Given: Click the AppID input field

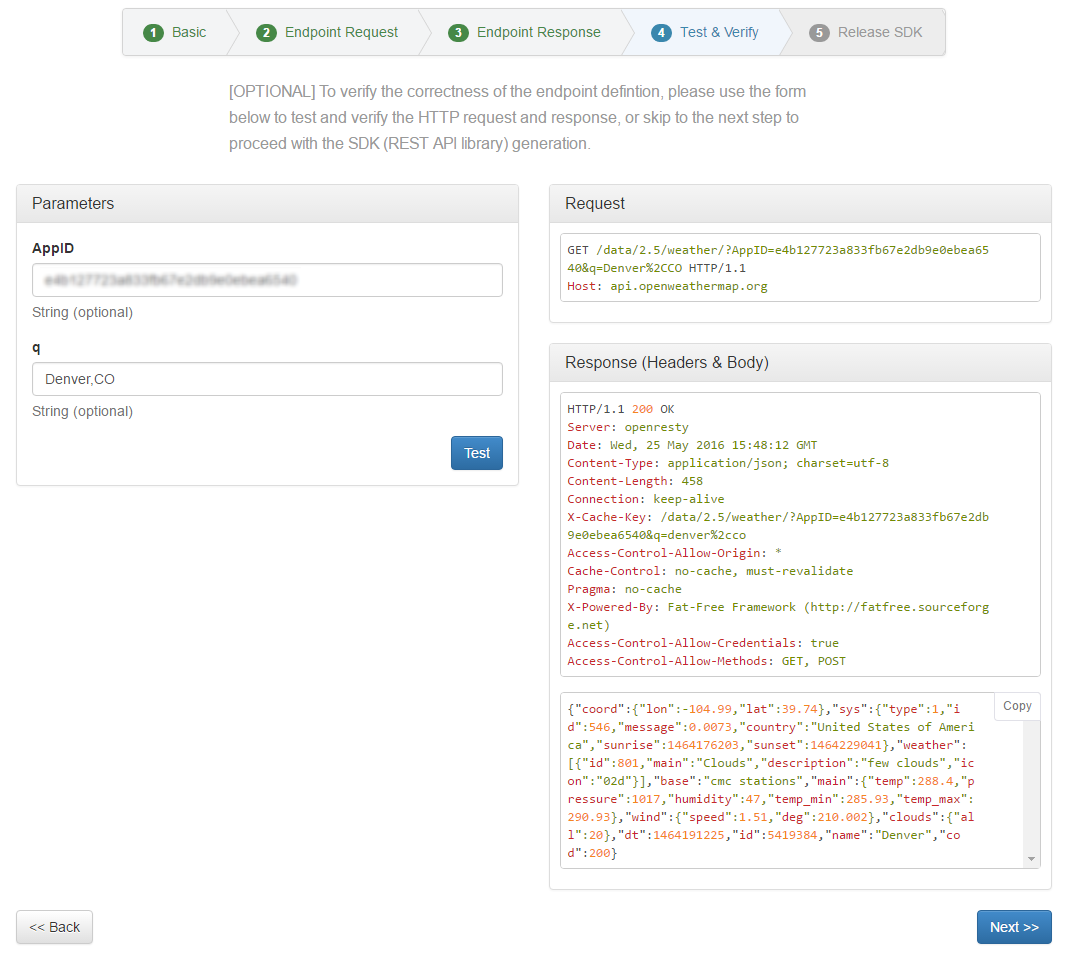Looking at the screenshot, I should pos(267,280).
